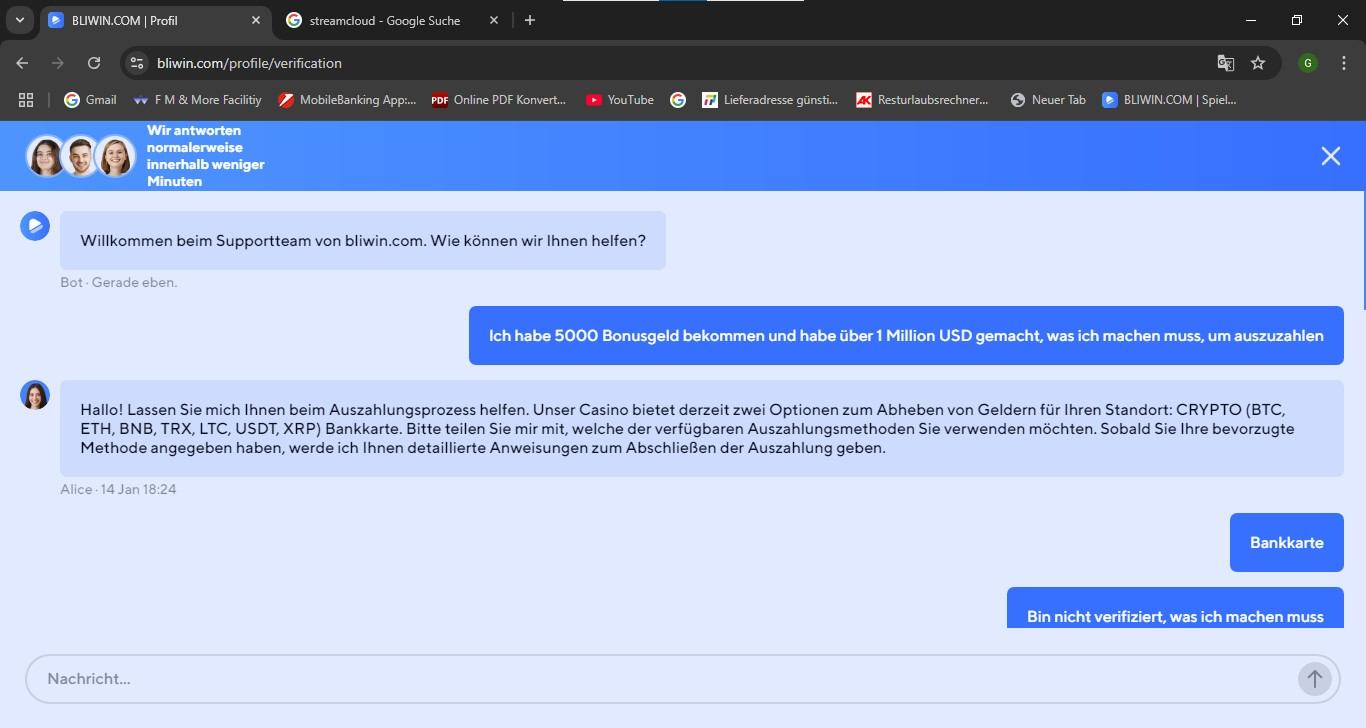Switch to streamcloud Google Suche tab
1366x728 pixels.
(384, 20)
